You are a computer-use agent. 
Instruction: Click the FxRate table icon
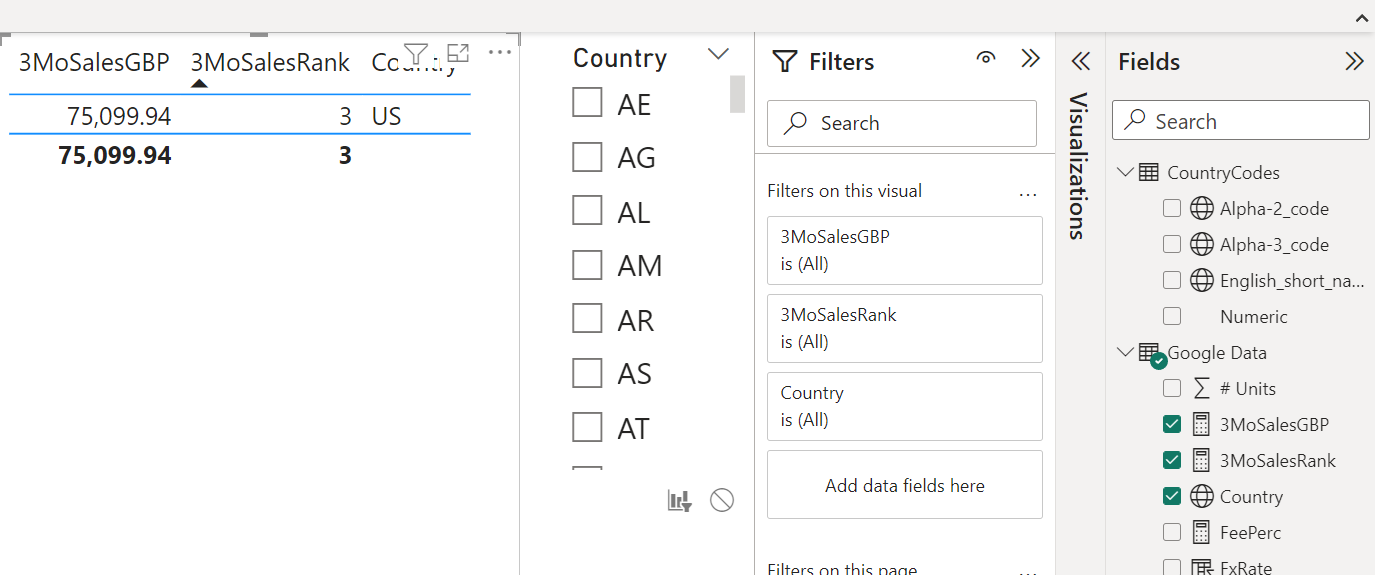[x=1201, y=567]
